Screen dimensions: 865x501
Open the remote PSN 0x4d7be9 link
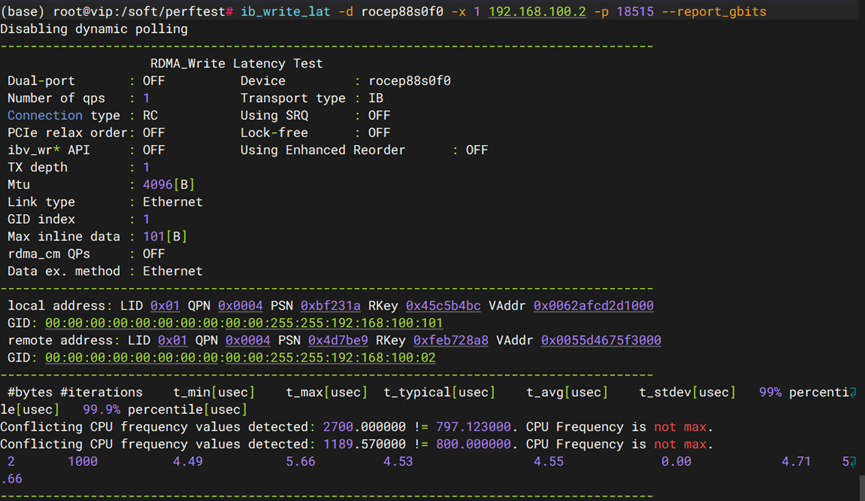(x=337, y=340)
